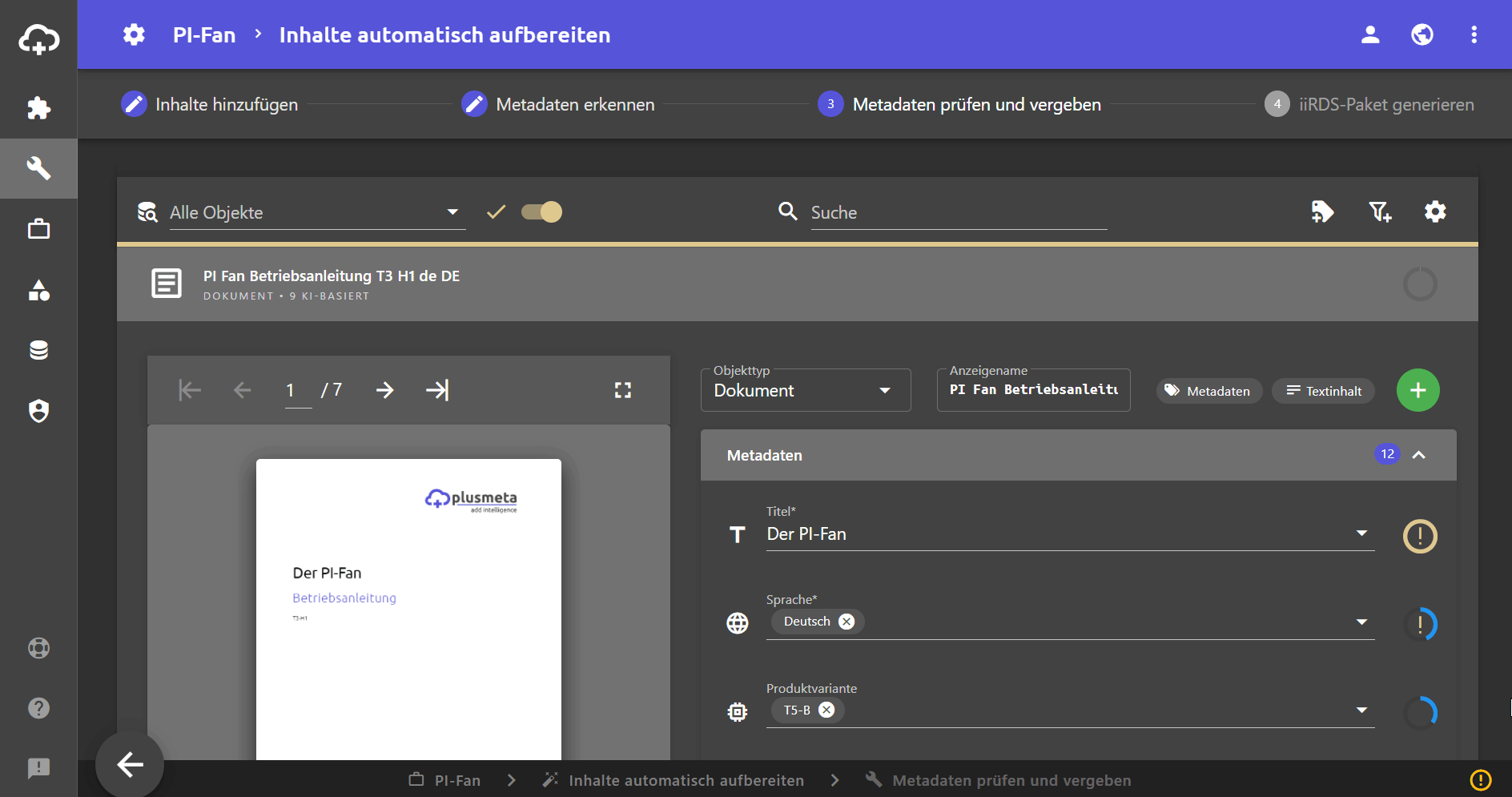Select the wrench tools sidebar item
Screen dimensions: 1512x797
[38, 168]
